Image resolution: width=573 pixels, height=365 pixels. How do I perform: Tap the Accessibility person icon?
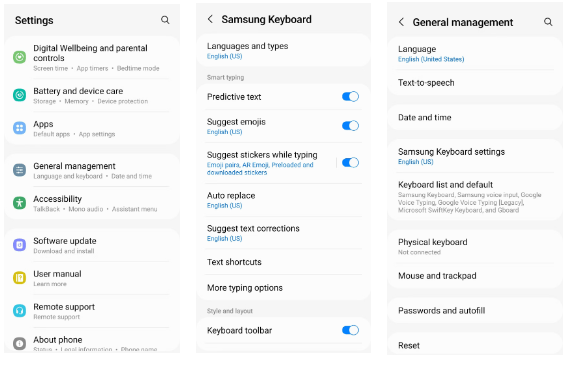[x=19, y=203]
